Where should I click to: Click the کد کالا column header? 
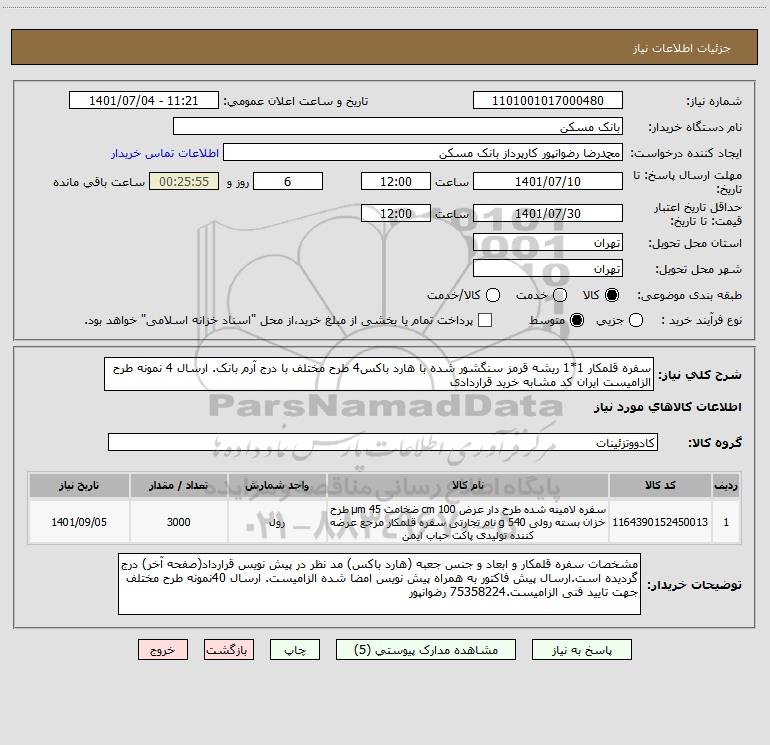point(660,485)
